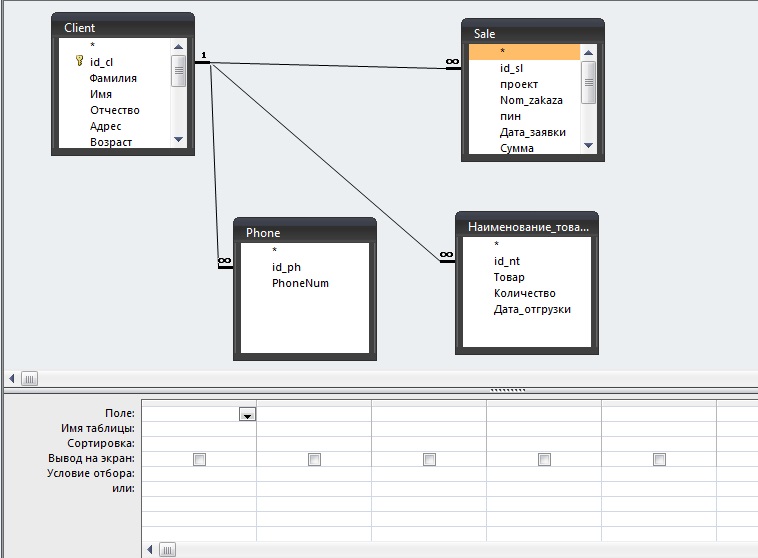
Task: Select the Фамилия field in the Client table
Action: tap(113, 78)
